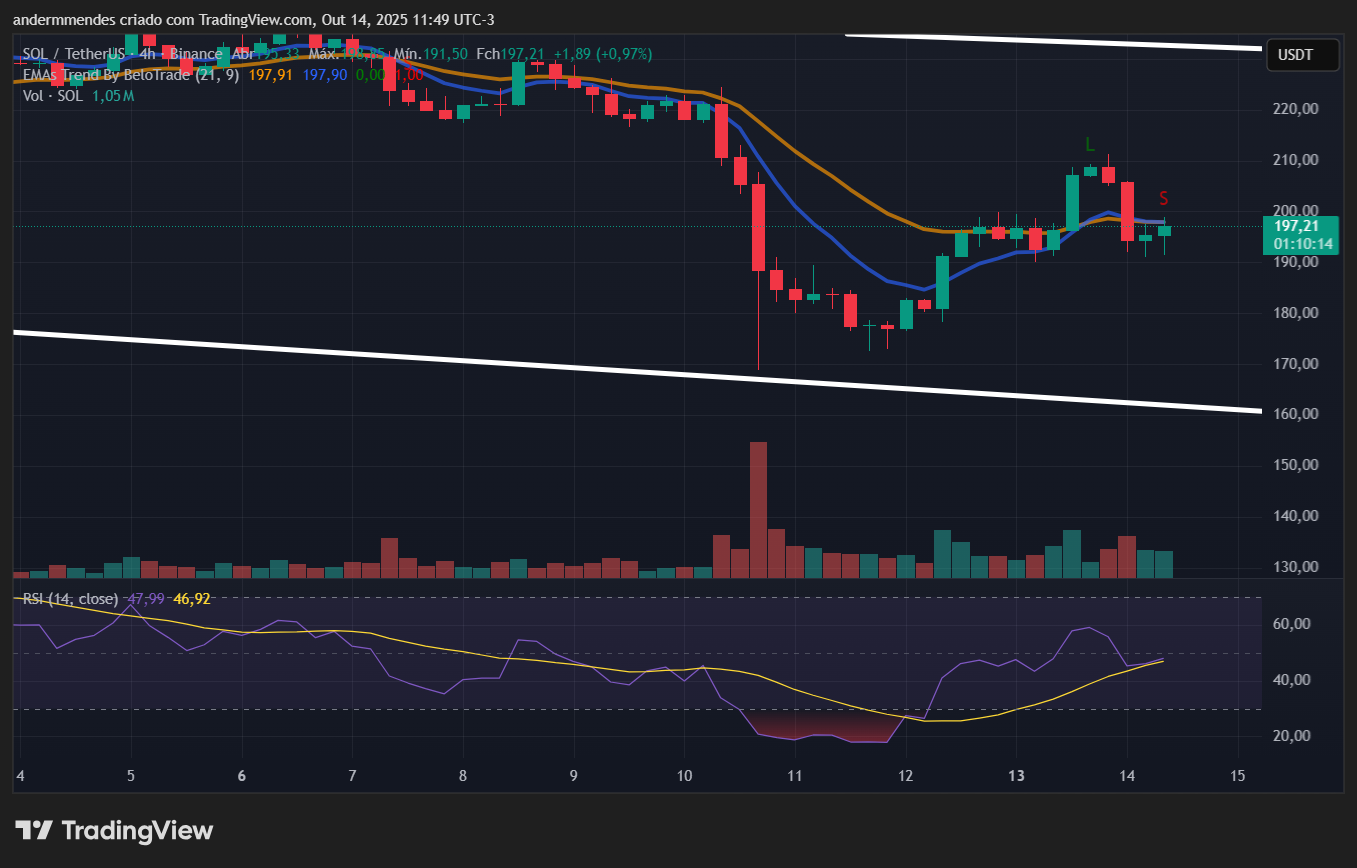Select the EMAs Trend By BeloTrade legend

(x=130, y=75)
